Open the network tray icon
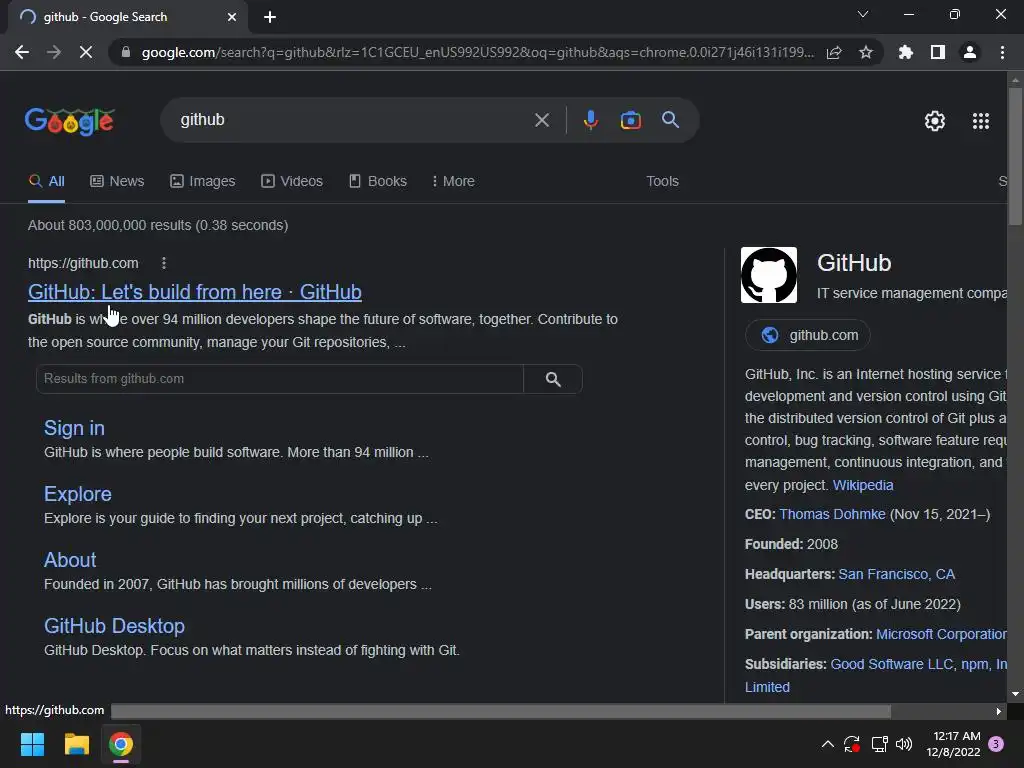Viewport: 1024px width, 768px height. point(879,744)
